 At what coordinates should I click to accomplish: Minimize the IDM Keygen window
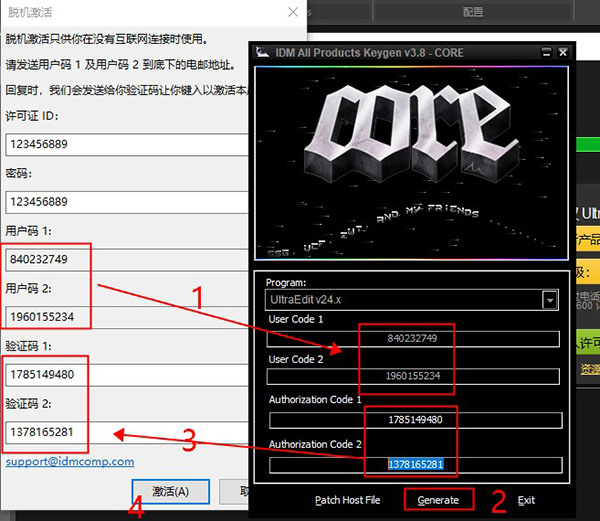(x=545, y=52)
